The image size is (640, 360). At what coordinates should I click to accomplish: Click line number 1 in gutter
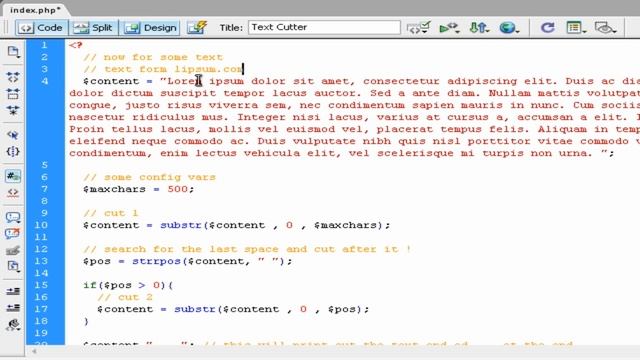[x=44, y=45]
